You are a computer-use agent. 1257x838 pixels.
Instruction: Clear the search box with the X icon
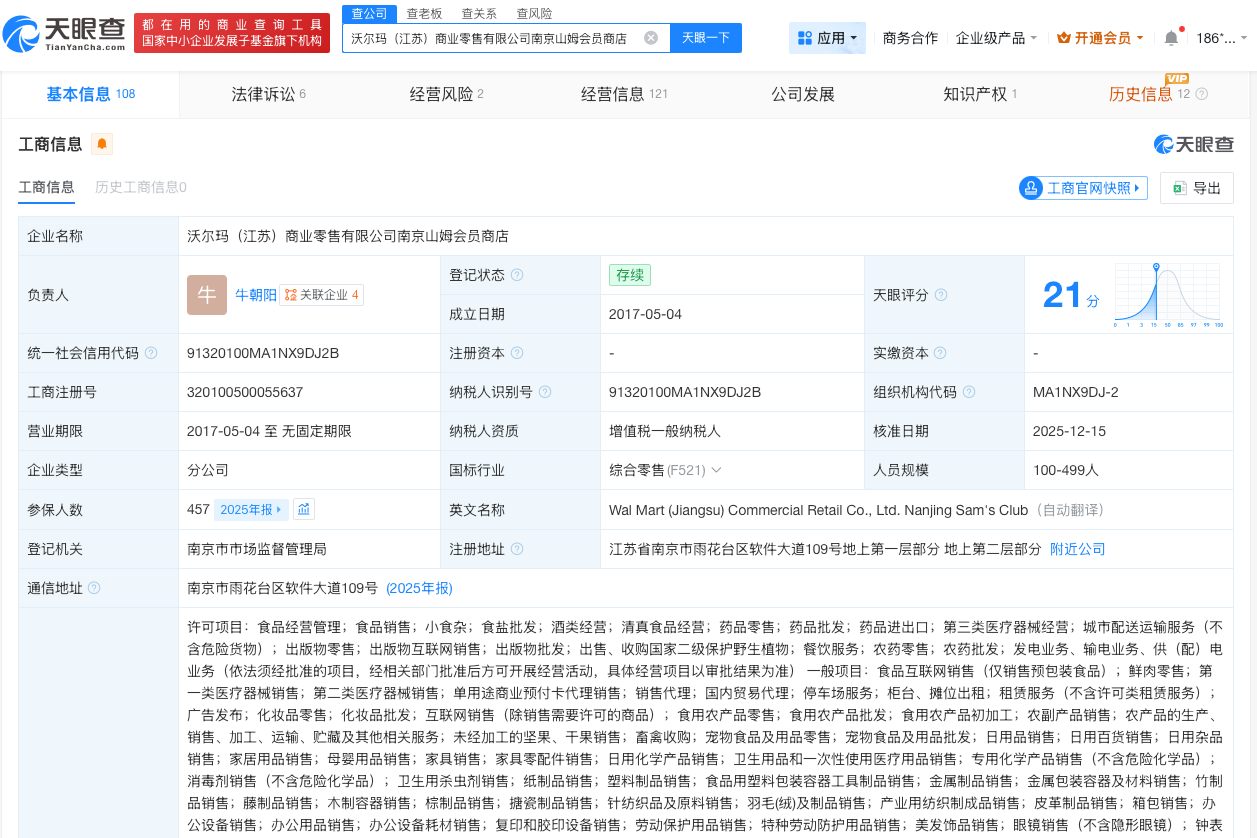tap(651, 38)
